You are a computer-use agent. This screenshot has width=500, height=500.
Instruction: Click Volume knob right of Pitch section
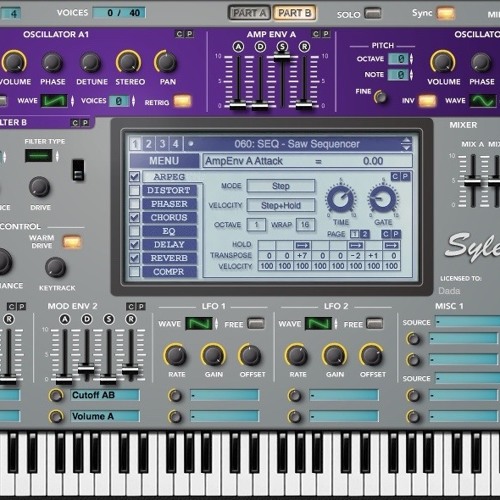pos(443,62)
